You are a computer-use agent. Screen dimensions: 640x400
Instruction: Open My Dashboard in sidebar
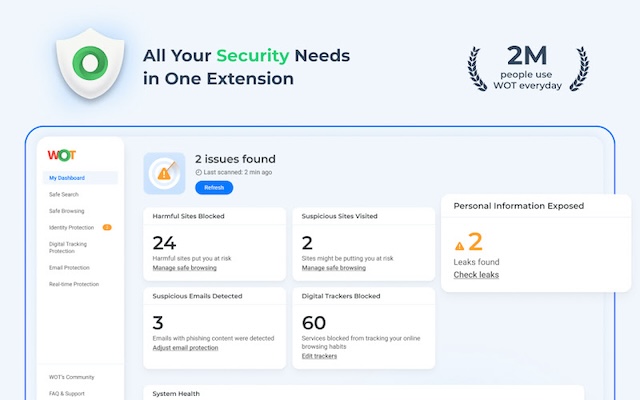click(x=80, y=178)
